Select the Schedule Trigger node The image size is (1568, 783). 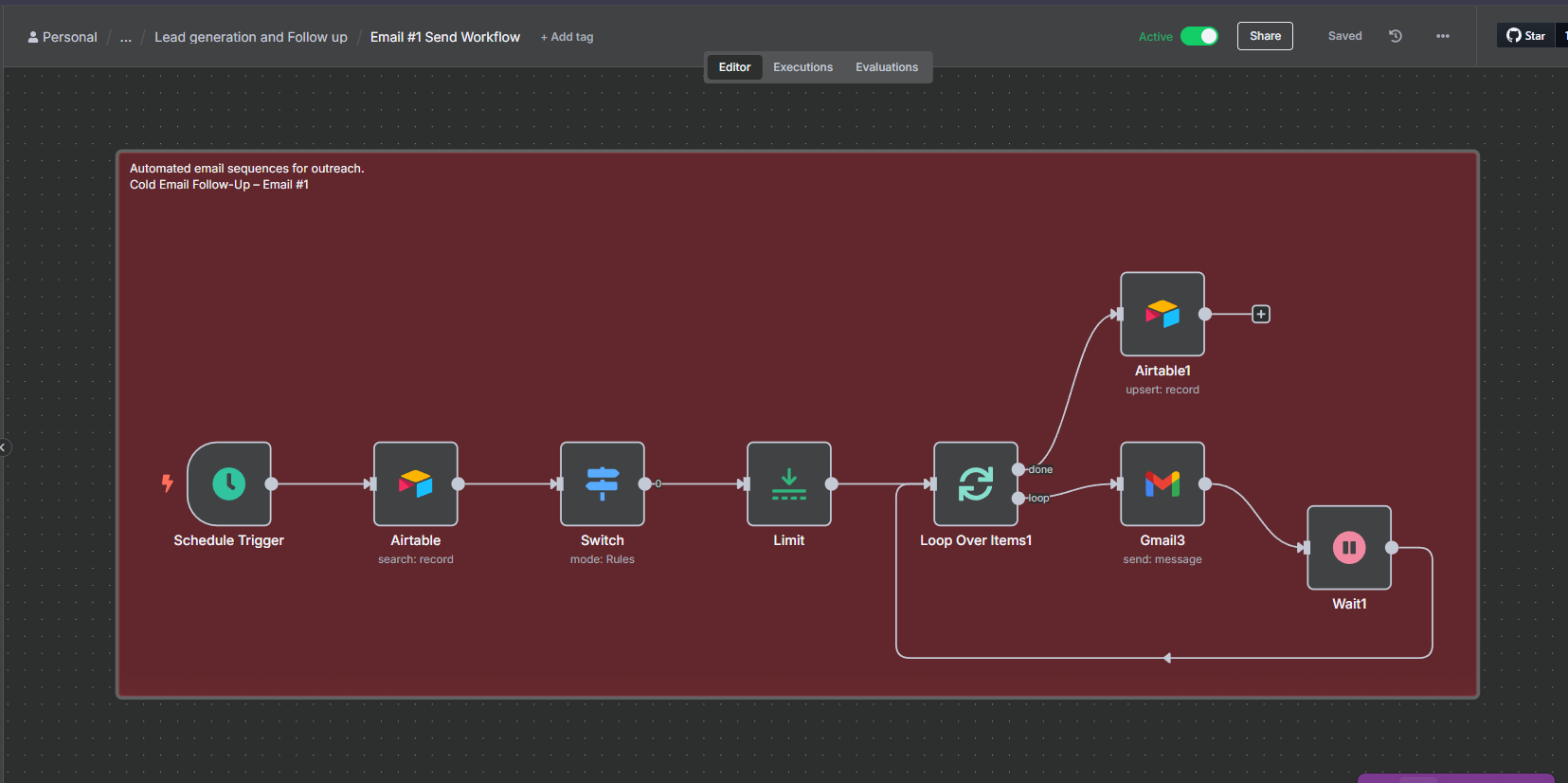[229, 483]
